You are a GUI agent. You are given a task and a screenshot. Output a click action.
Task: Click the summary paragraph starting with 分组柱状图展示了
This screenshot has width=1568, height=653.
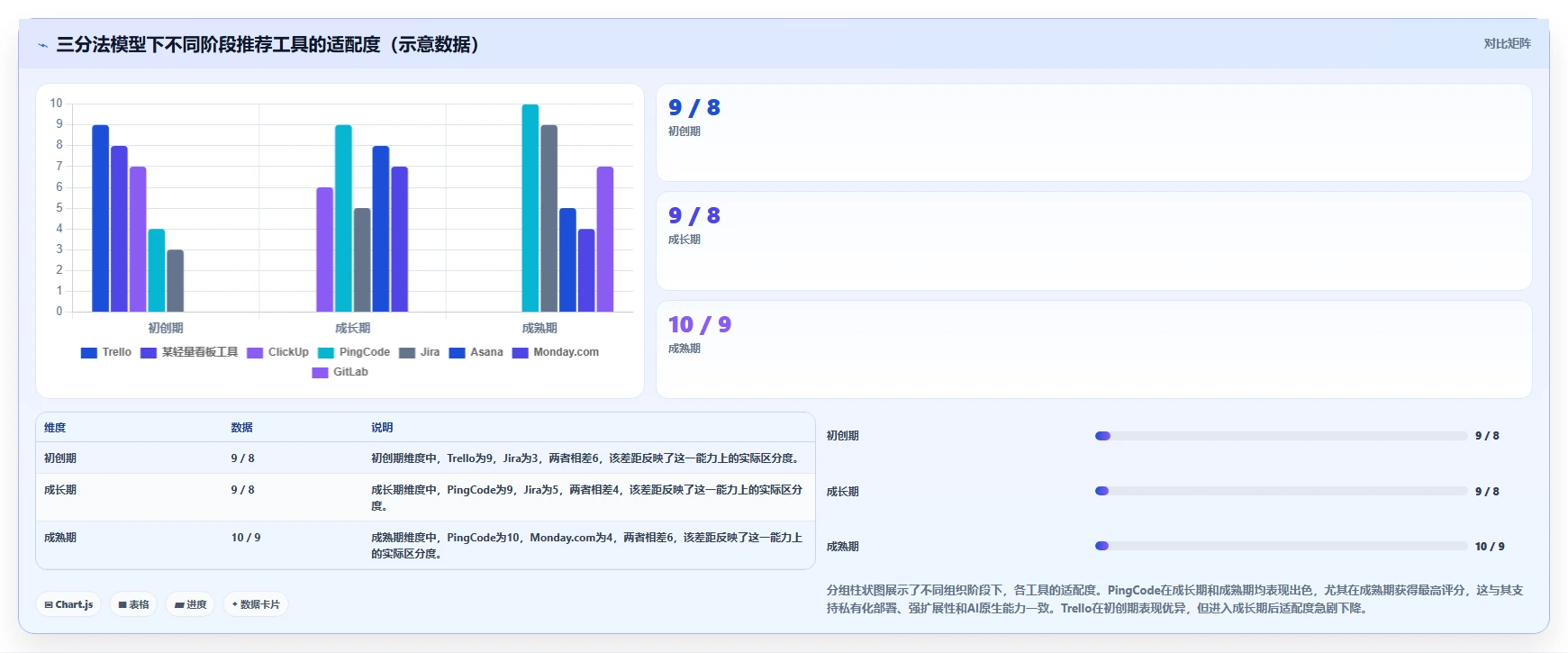point(1174,599)
